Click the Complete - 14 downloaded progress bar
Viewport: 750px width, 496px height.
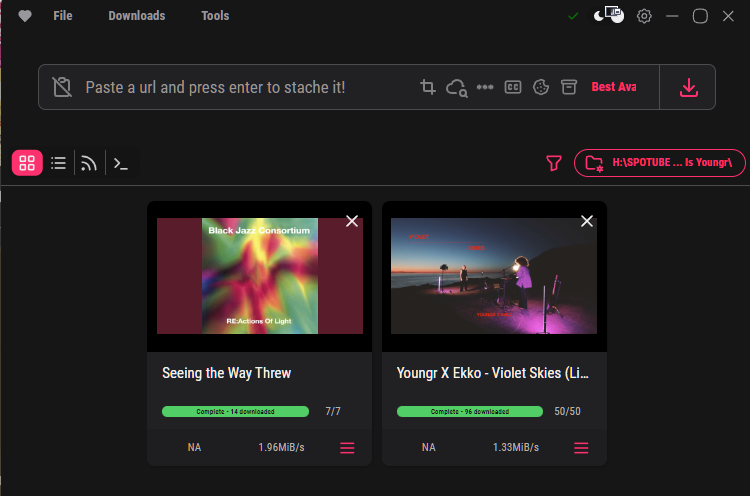(235, 411)
